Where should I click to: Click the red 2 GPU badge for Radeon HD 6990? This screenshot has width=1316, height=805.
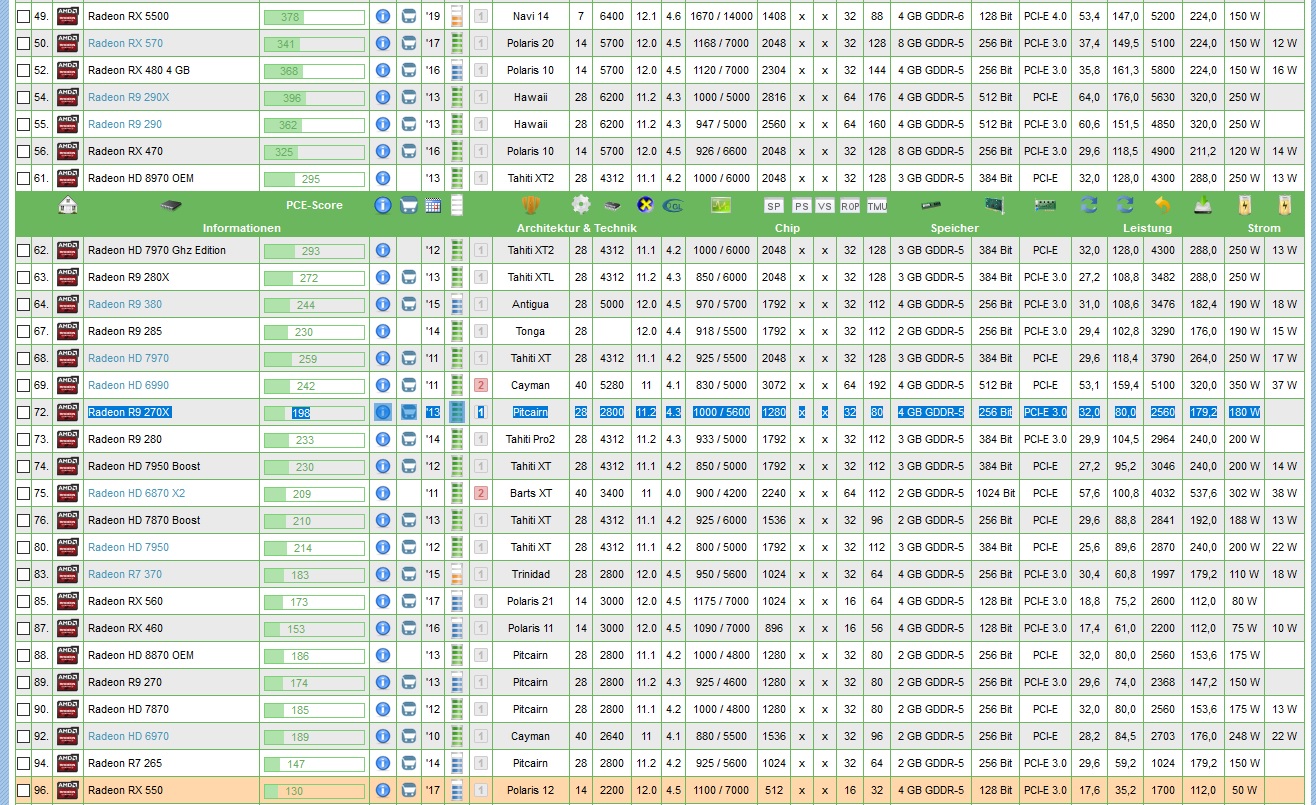click(x=481, y=385)
